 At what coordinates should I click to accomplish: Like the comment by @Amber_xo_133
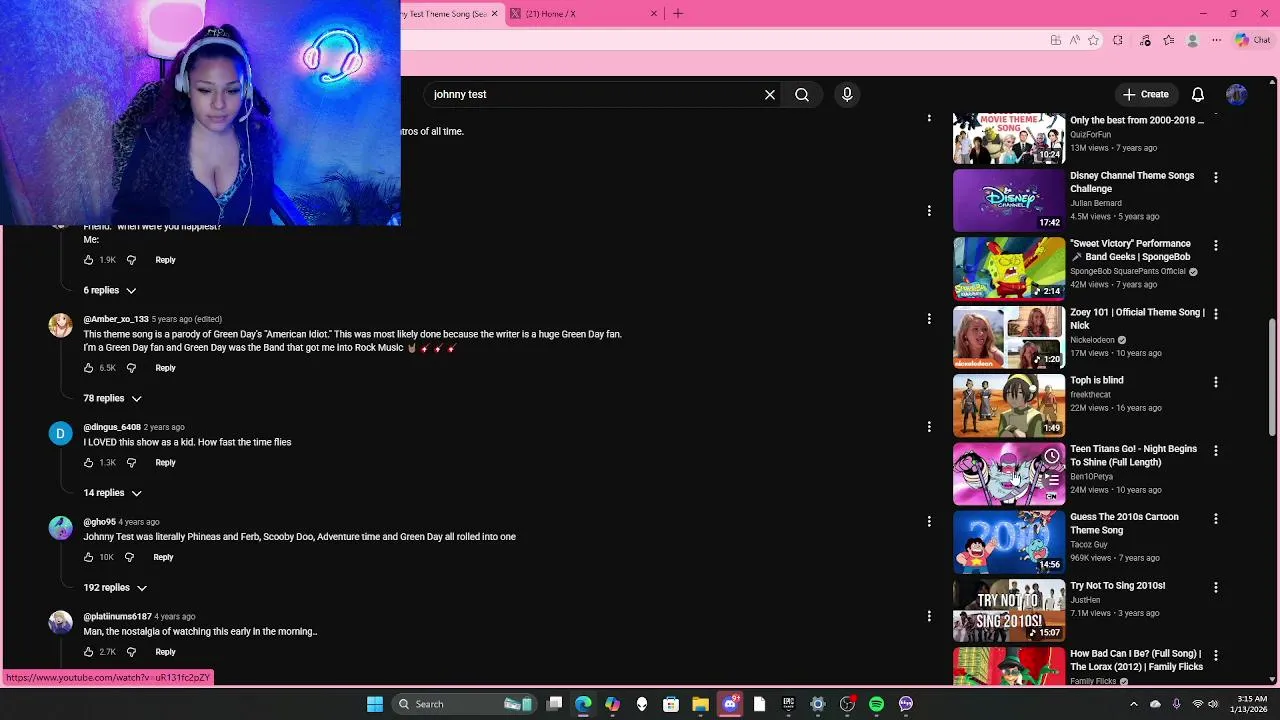point(88,368)
